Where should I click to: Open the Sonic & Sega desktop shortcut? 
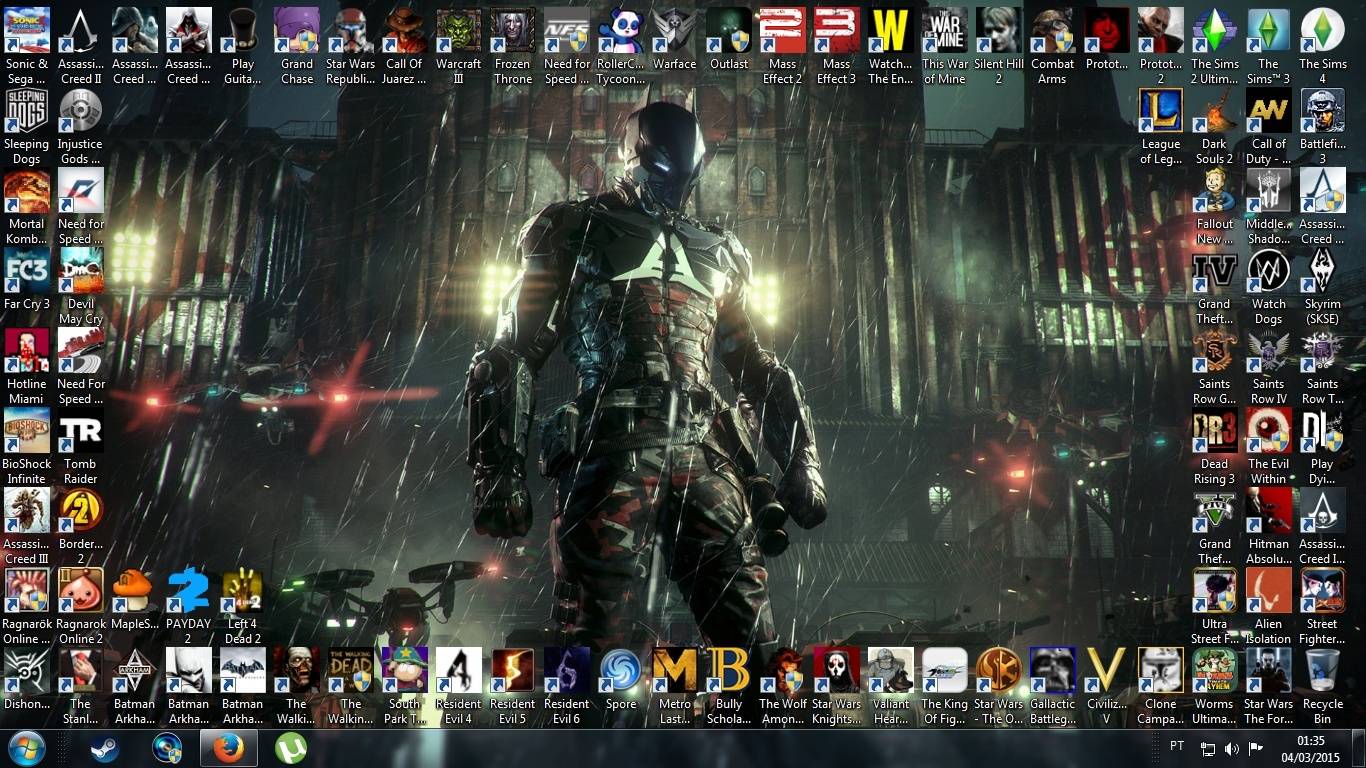point(27,30)
